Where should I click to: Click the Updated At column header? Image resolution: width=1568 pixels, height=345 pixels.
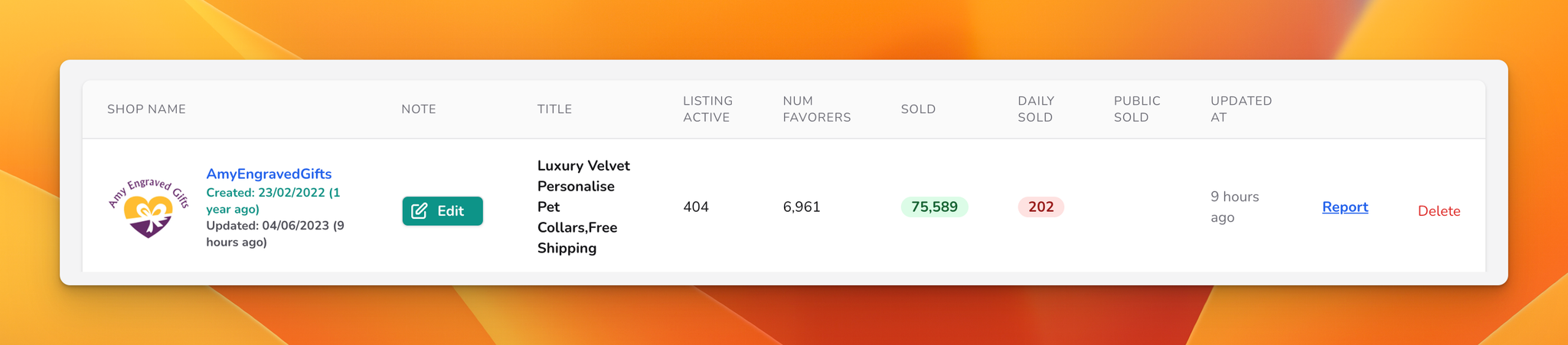[1241, 109]
